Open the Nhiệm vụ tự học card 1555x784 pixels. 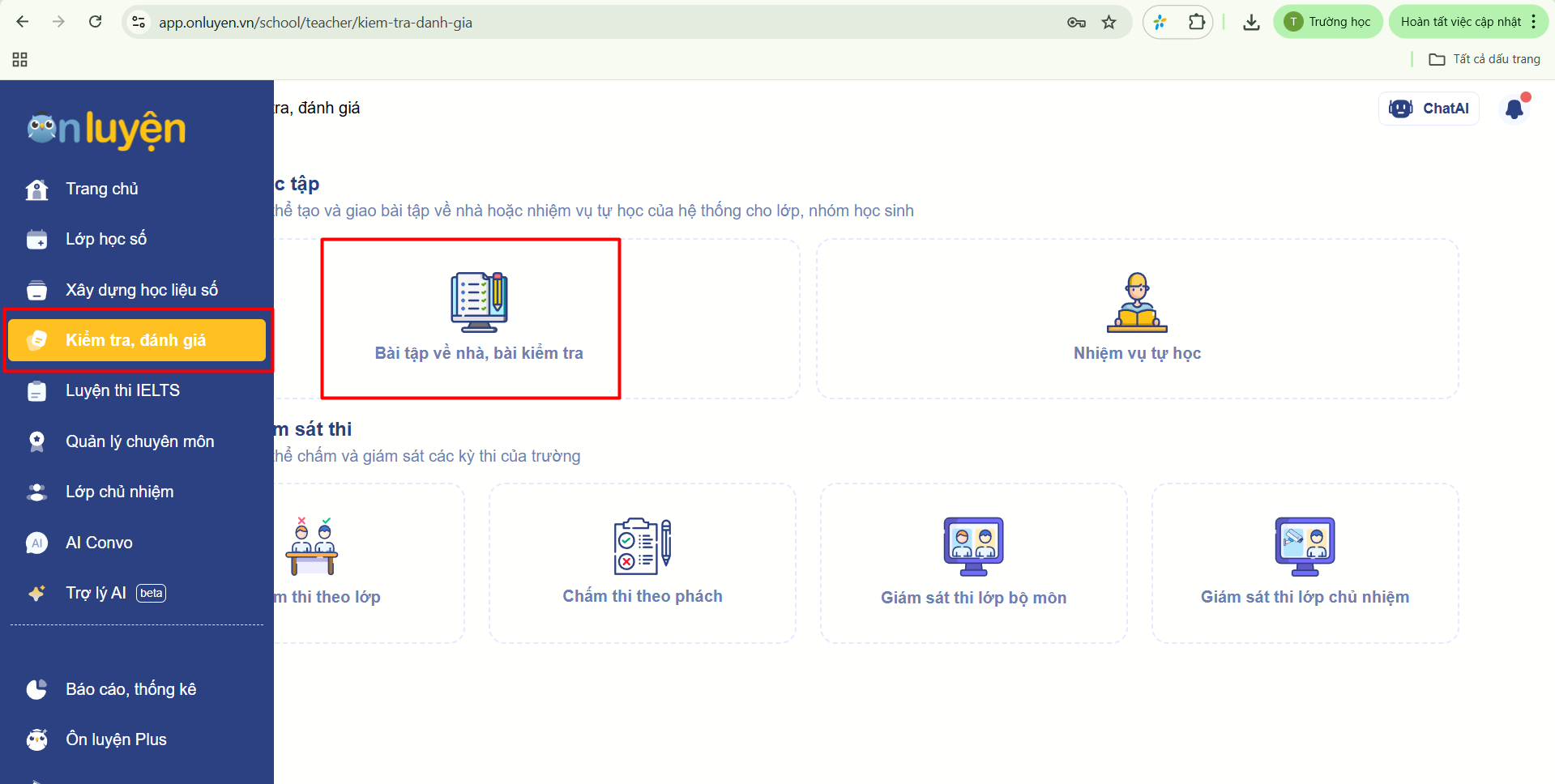[x=1136, y=318]
